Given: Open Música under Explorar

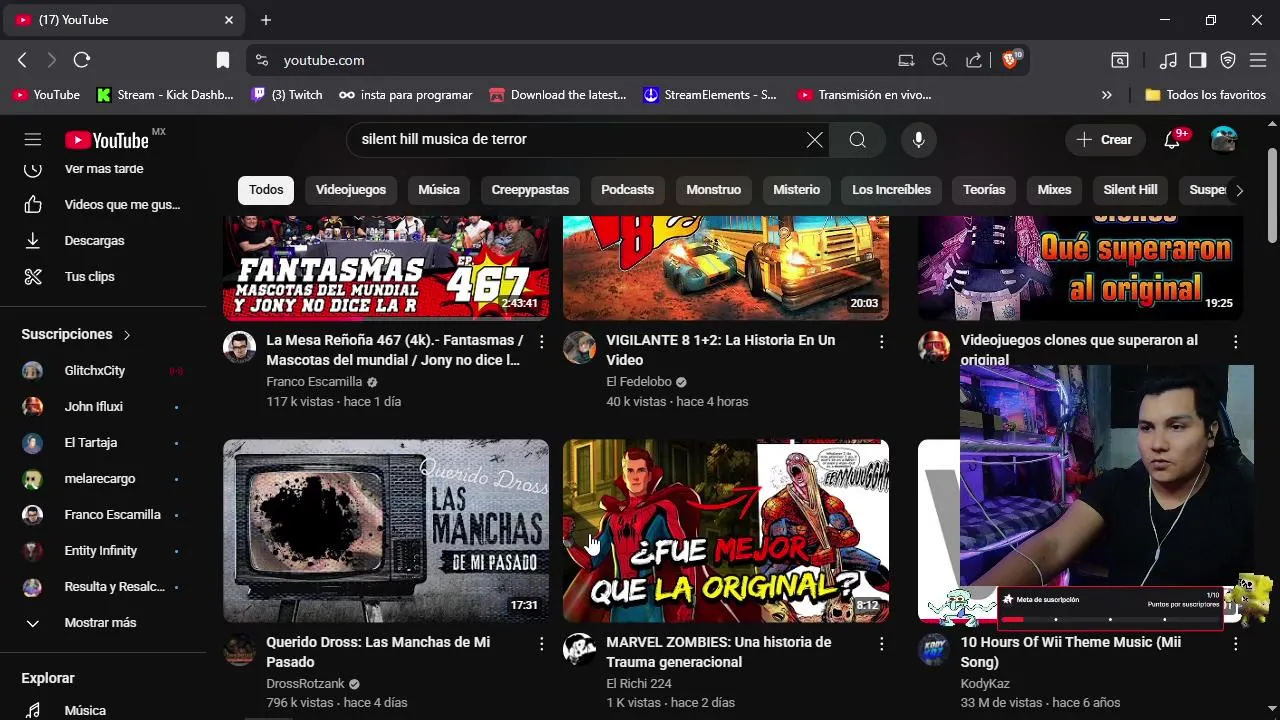Looking at the screenshot, I should pos(100,710).
